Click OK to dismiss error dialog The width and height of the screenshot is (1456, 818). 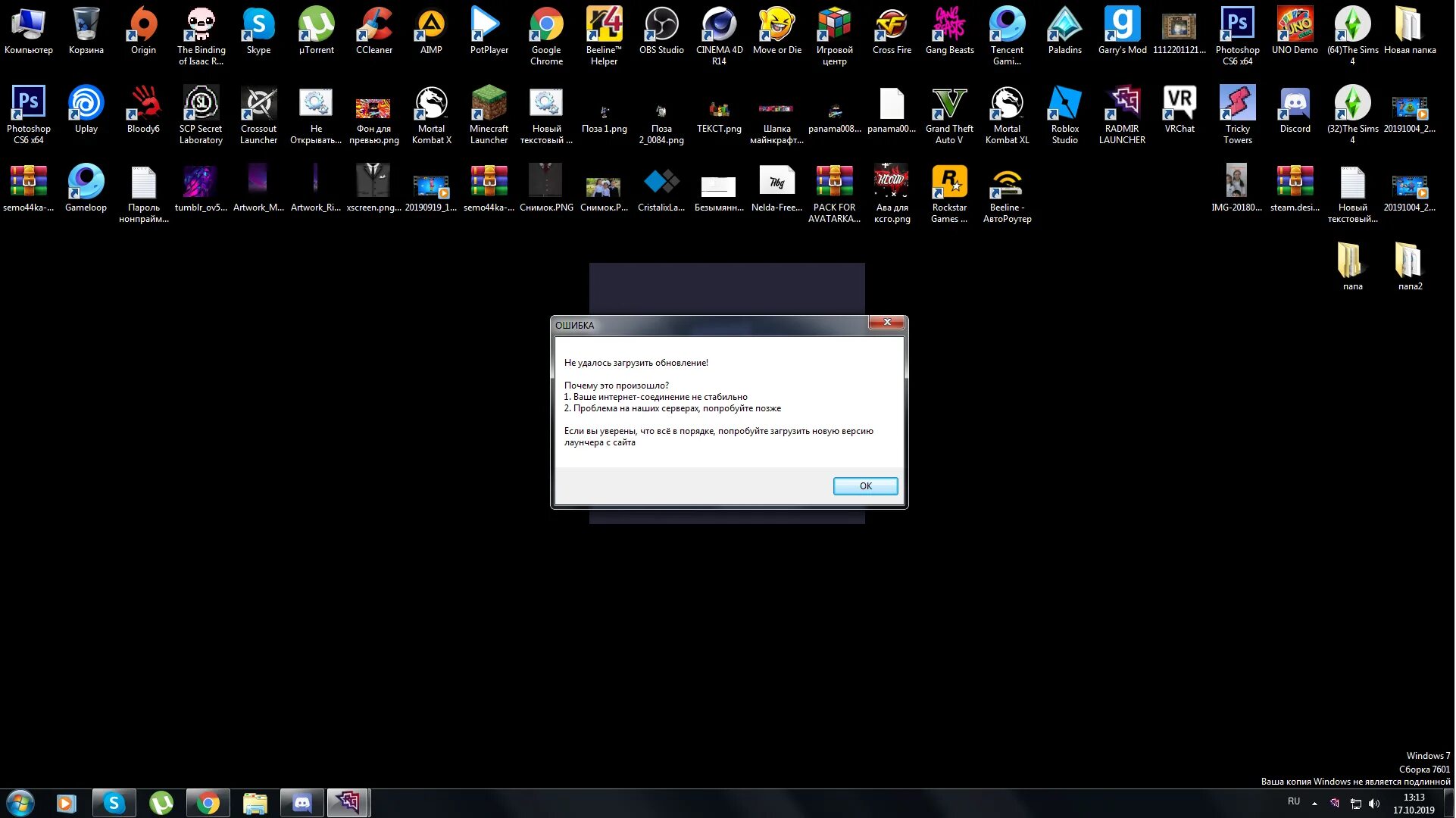[x=865, y=485]
